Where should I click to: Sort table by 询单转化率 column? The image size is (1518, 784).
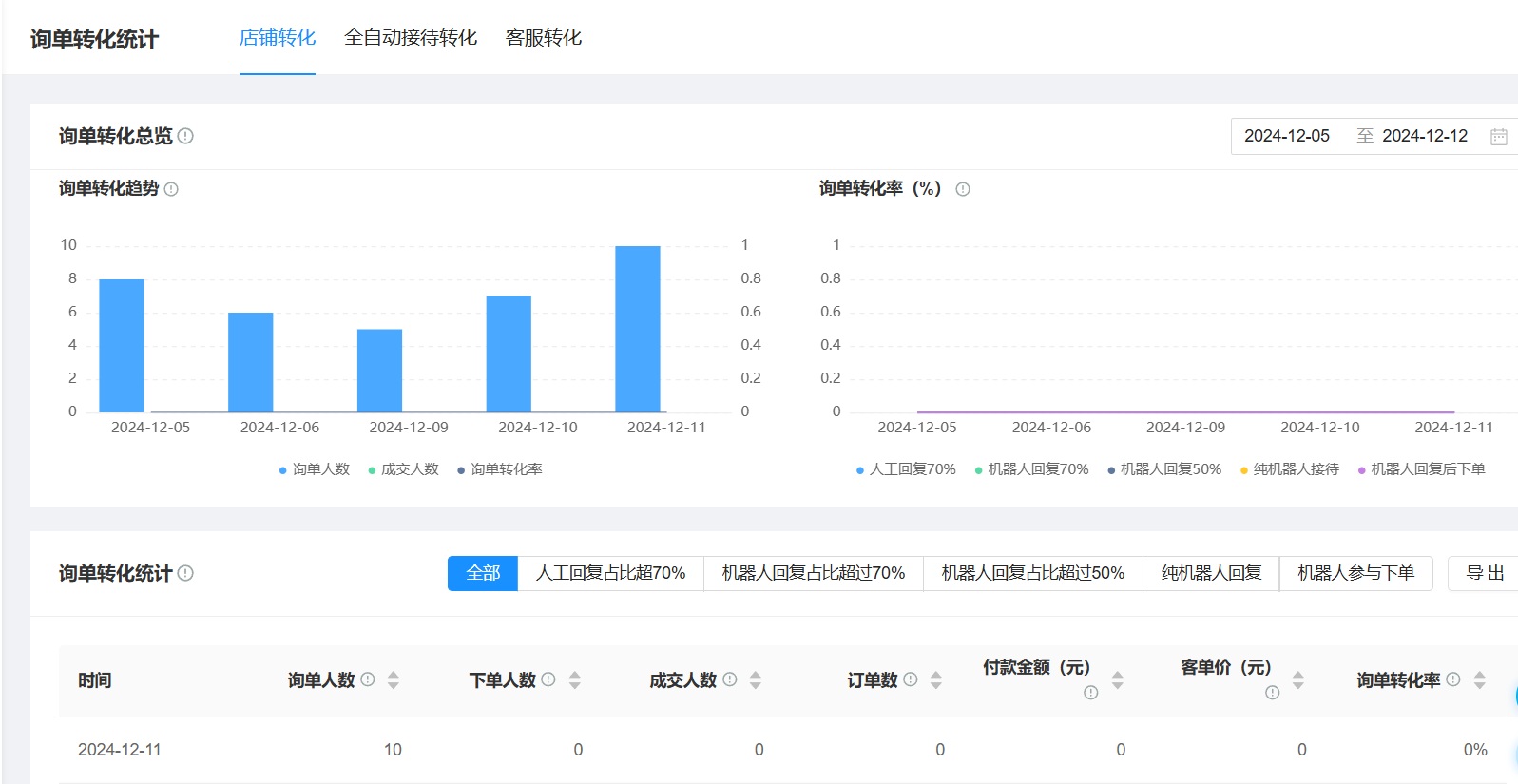(x=1480, y=680)
